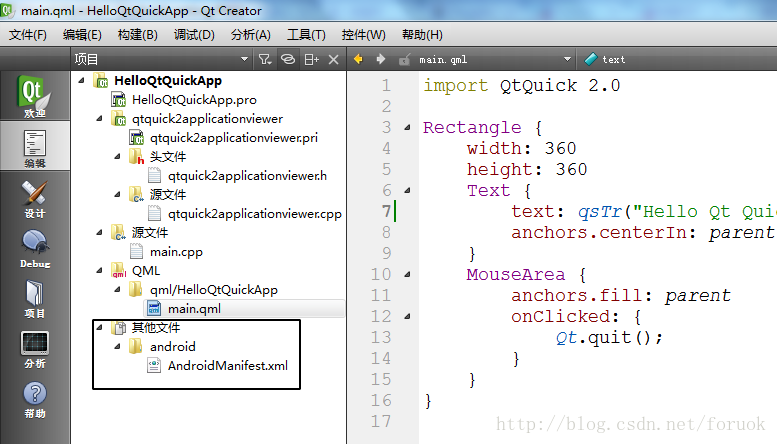
Task: Click 'height: 360' in the editor
Action: [x=527, y=169]
